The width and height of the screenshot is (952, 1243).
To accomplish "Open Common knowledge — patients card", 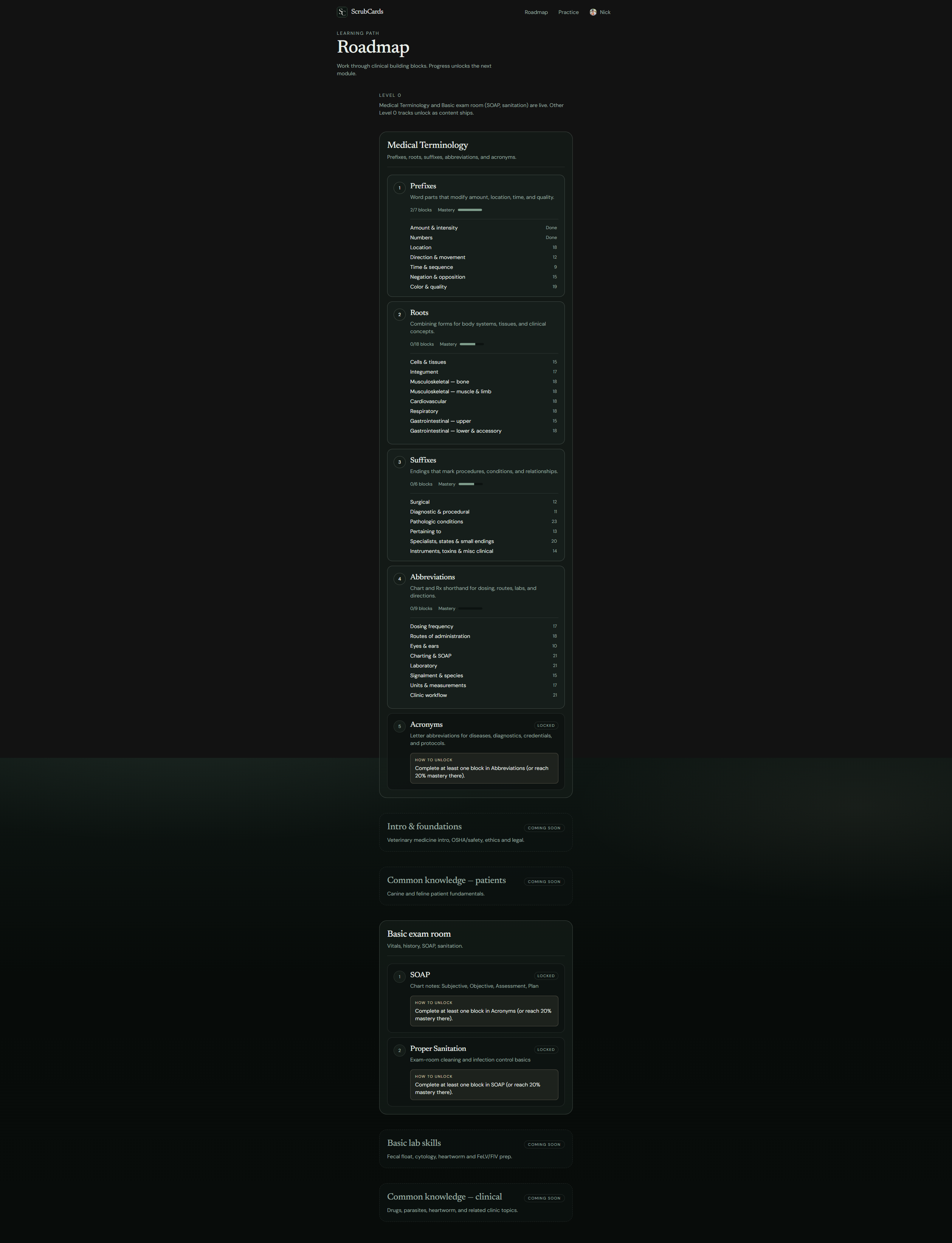I will click(476, 886).
